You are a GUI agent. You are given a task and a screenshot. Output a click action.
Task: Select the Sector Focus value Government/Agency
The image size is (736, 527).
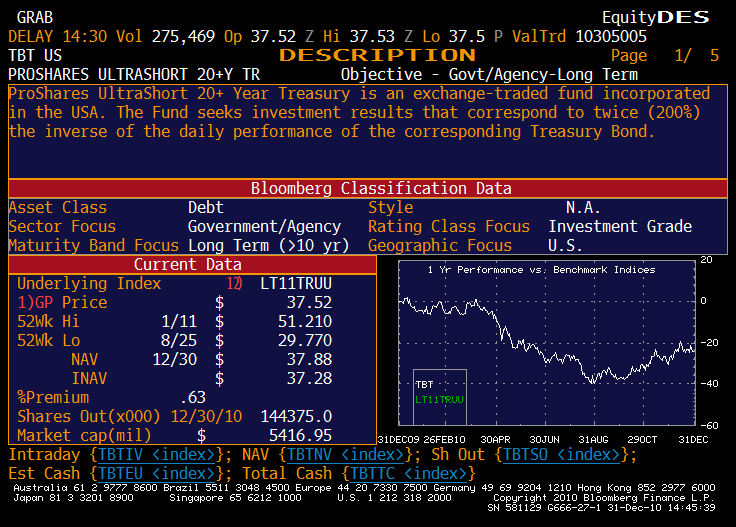tap(264, 227)
